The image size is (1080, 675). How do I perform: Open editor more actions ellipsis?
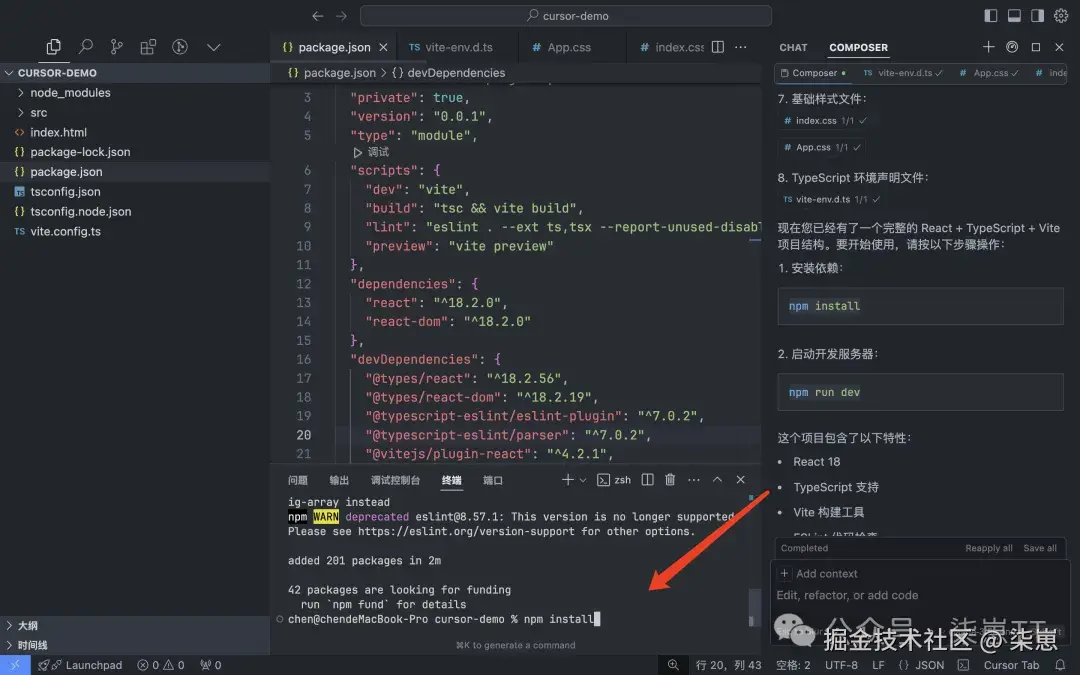[740, 47]
